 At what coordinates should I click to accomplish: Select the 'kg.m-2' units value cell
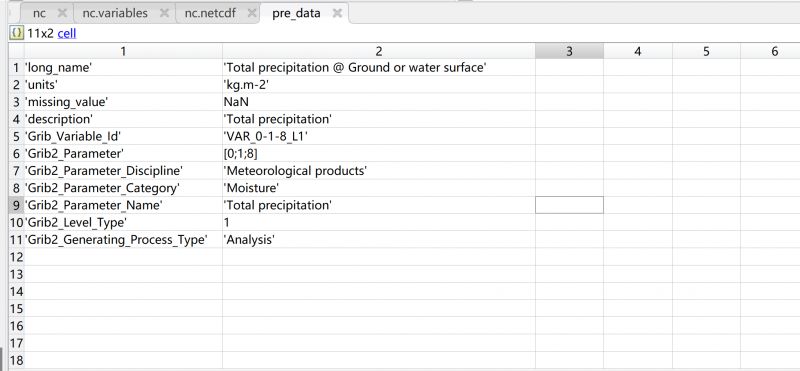pyautogui.click(x=379, y=85)
